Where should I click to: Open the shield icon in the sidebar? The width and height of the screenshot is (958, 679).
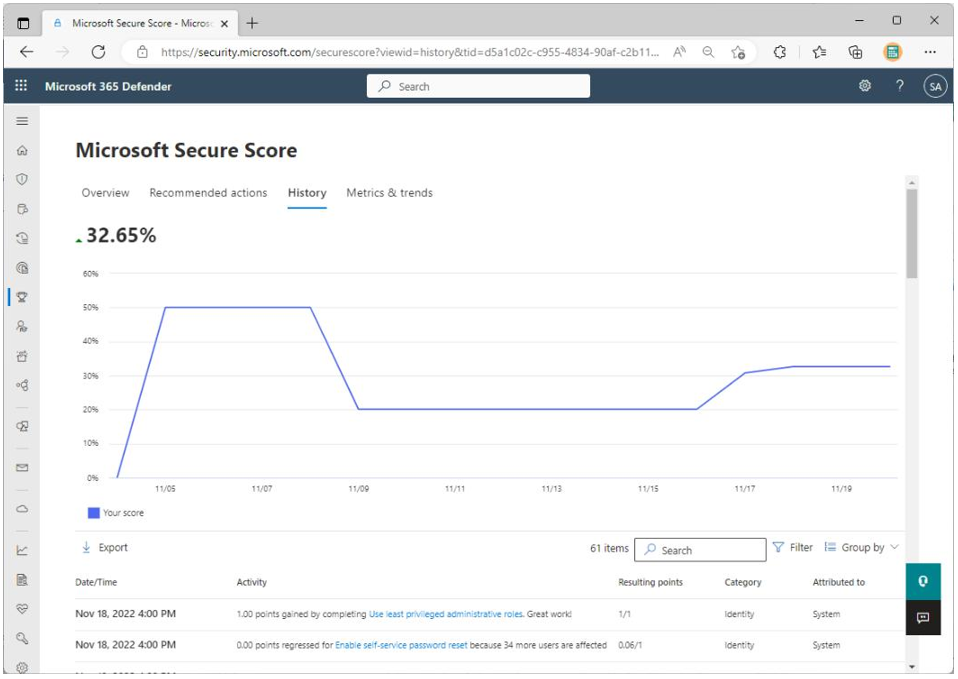[x=22, y=179]
